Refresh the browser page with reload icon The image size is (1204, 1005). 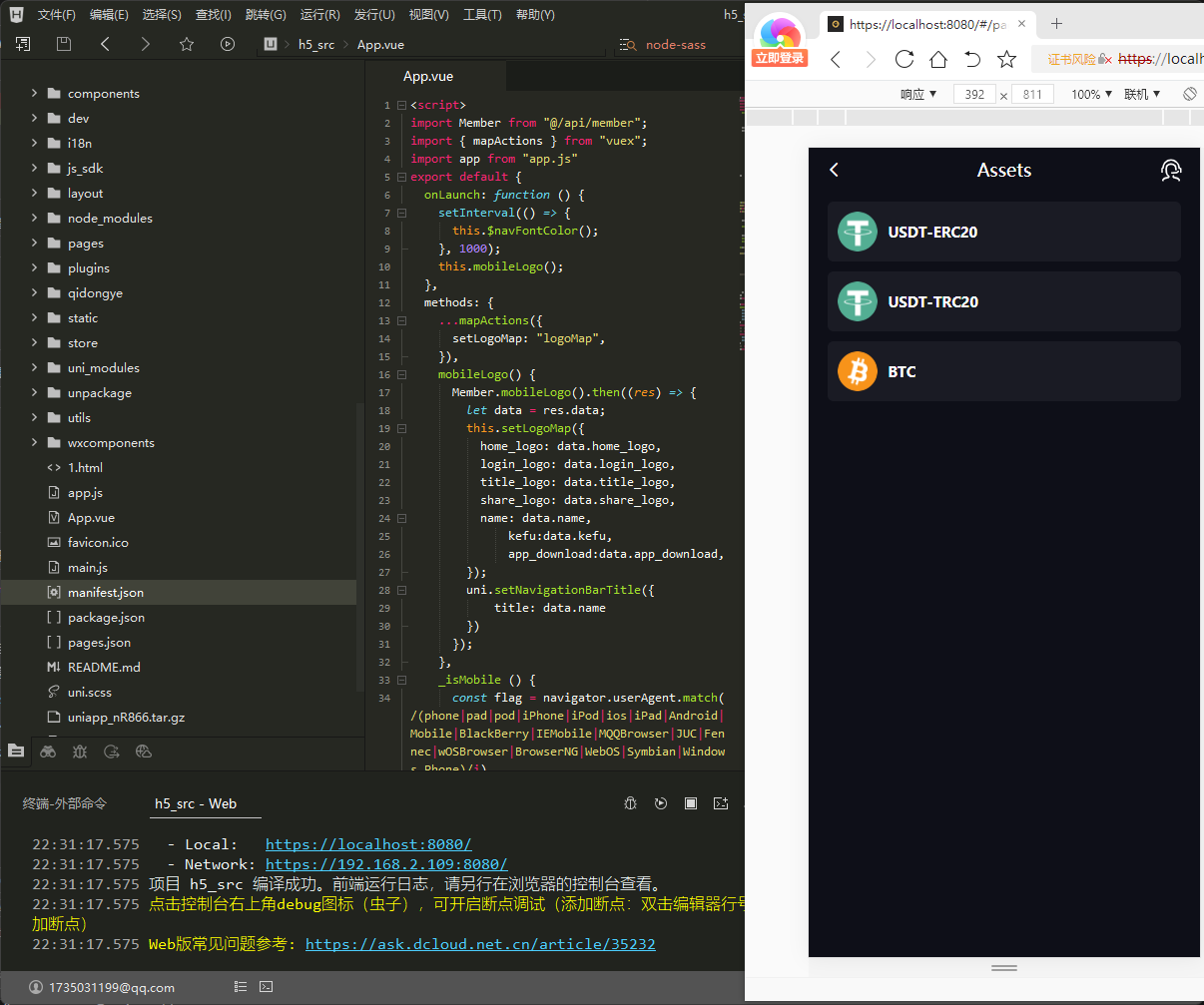pos(904,59)
